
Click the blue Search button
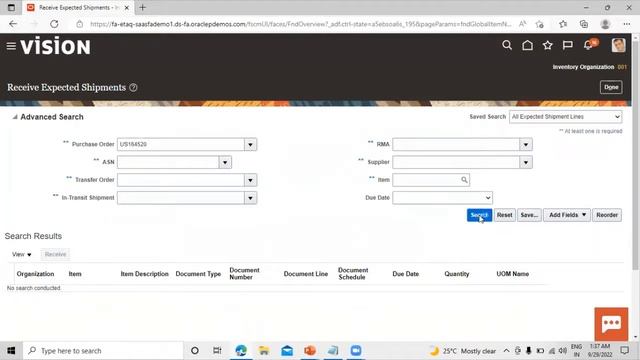479,215
